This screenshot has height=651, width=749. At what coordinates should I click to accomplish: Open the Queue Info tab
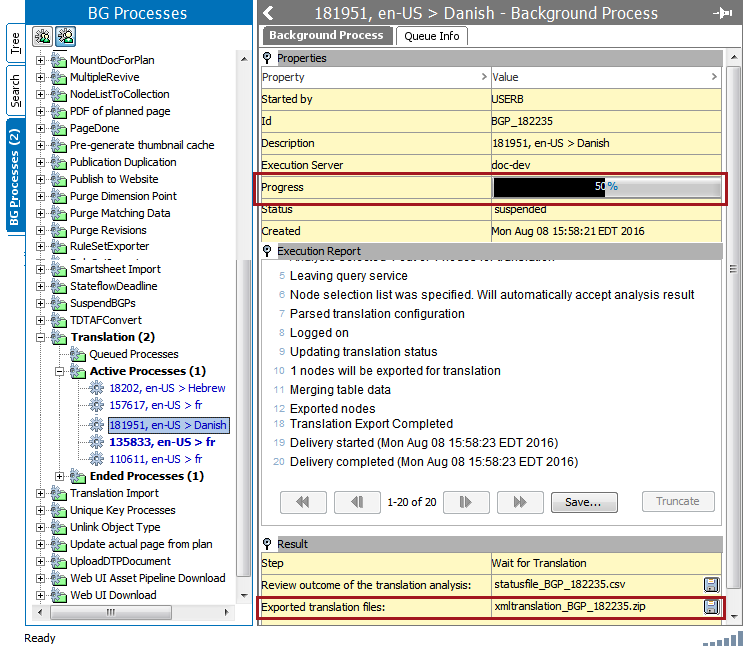[x=431, y=36]
